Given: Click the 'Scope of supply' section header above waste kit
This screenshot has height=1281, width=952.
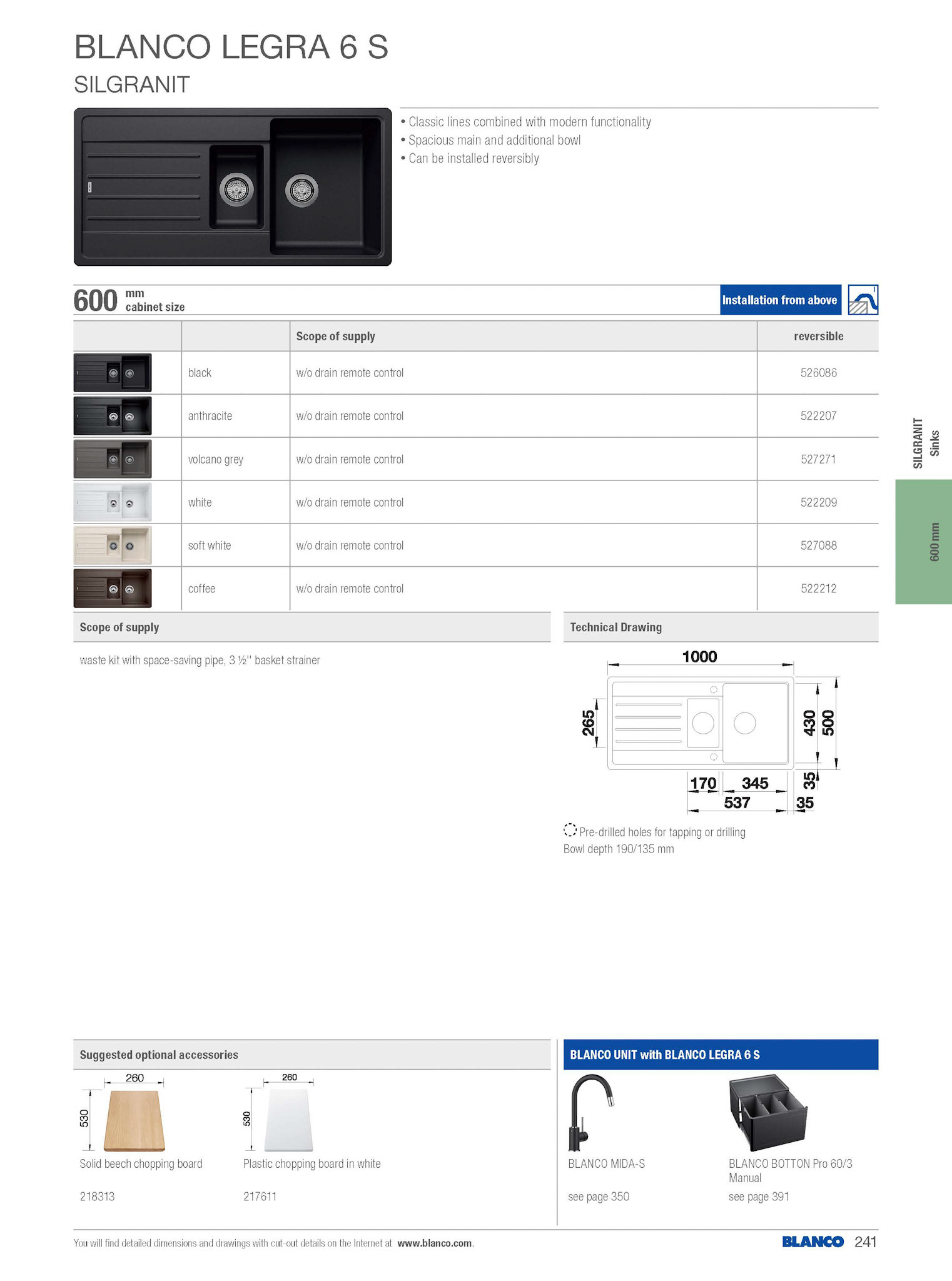Looking at the screenshot, I should (x=312, y=627).
